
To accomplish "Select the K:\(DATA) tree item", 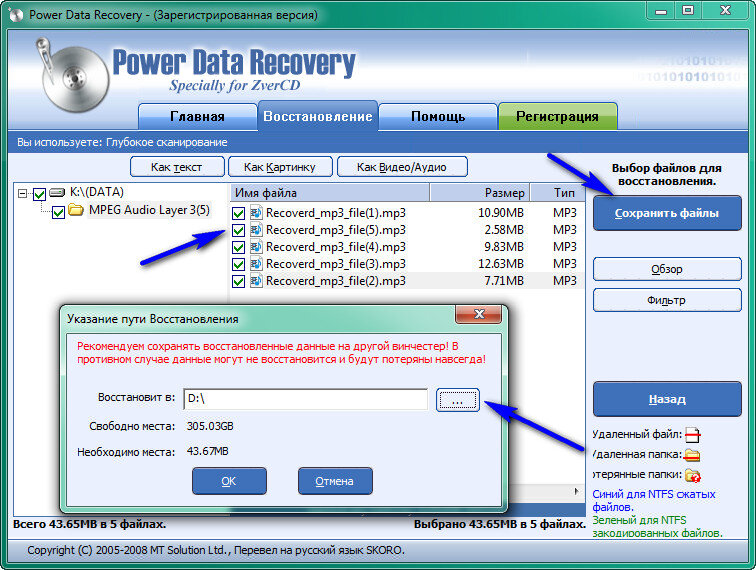I will (x=97, y=192).
